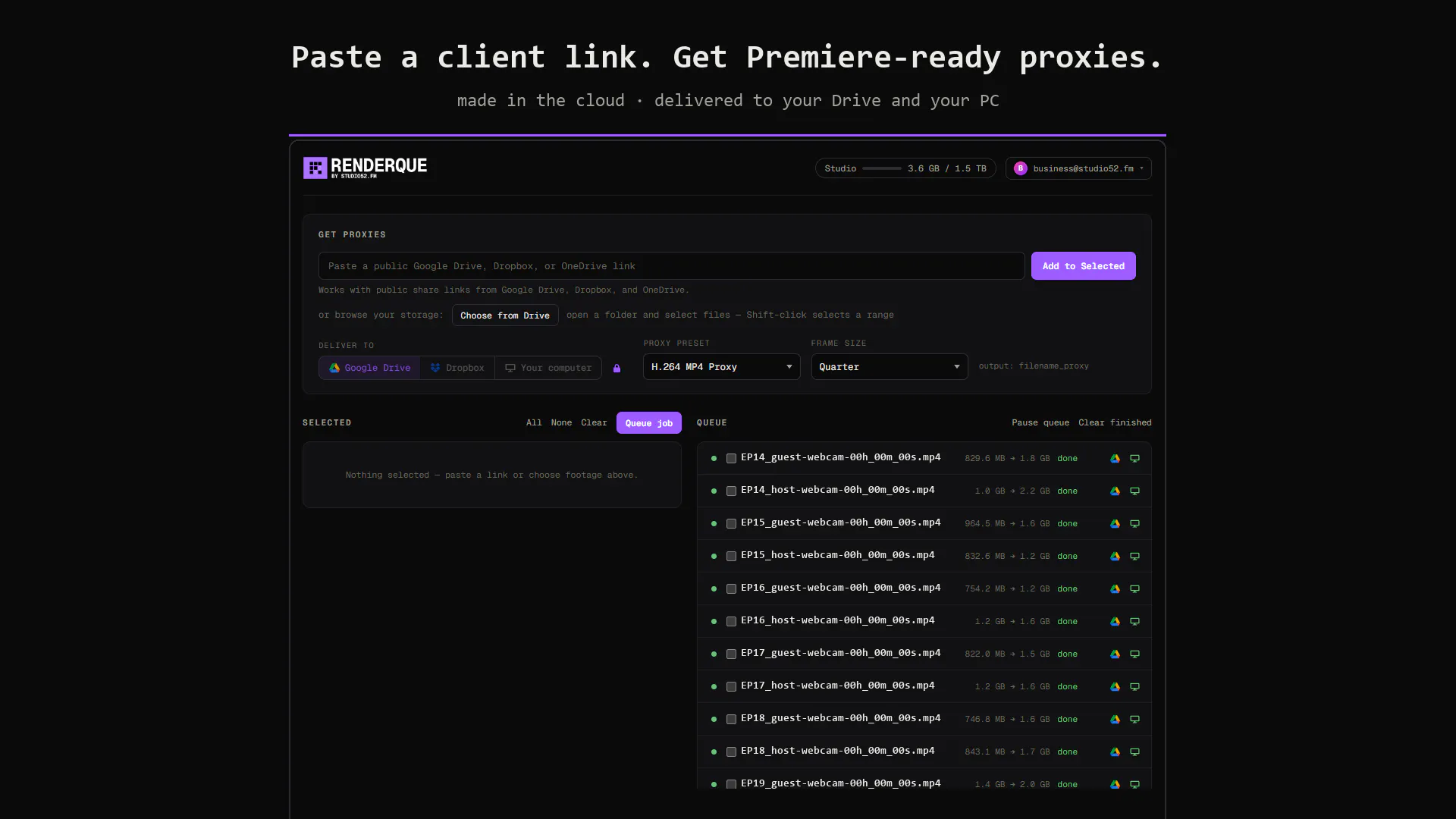Tick the EP16_guest-webcam checkbox

click(731, 589)
